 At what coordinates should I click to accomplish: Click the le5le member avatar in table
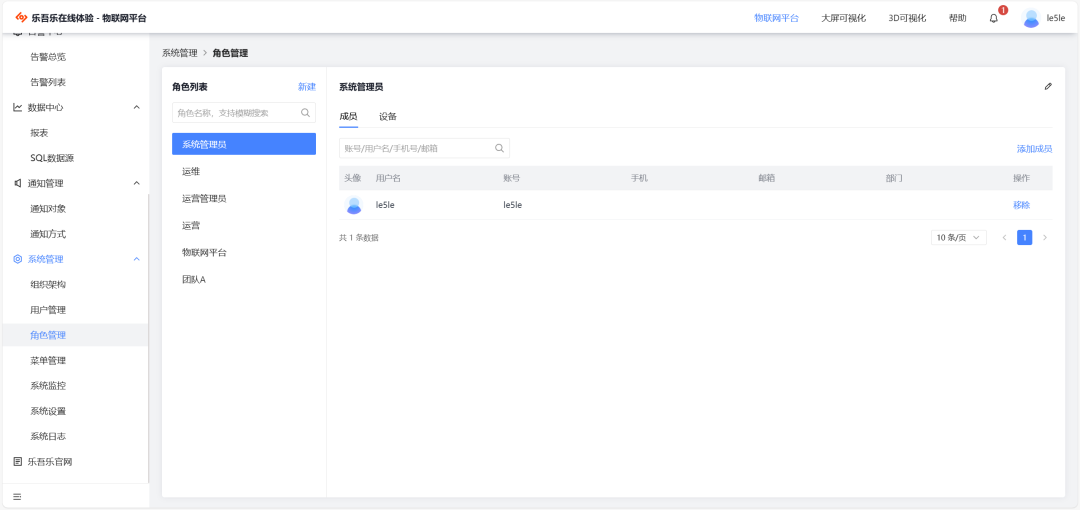pyautogui.click(x=353, y=205)
